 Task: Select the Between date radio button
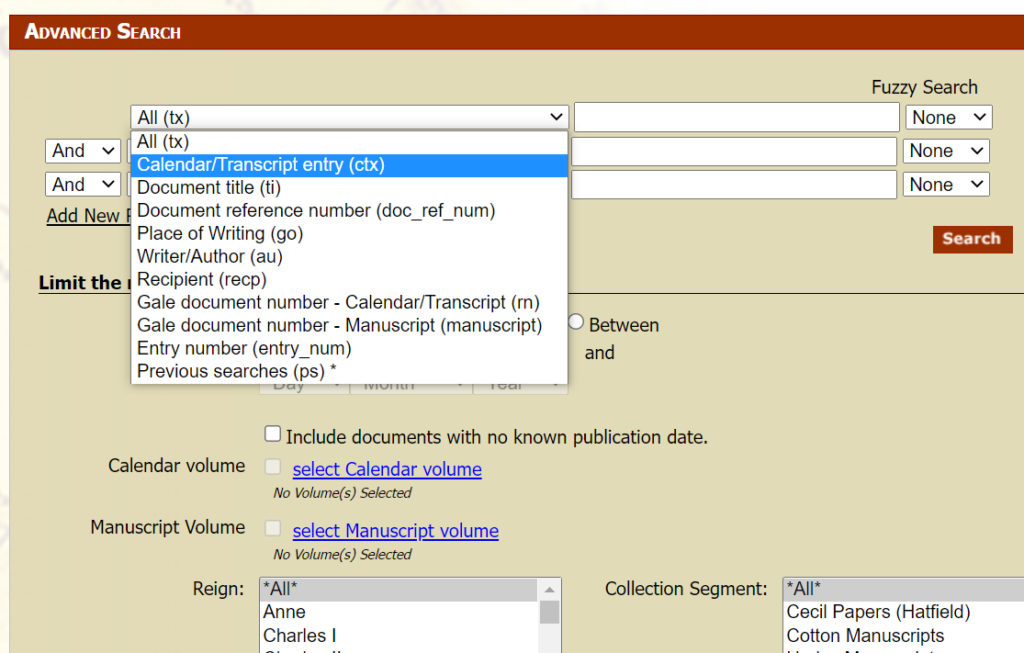(576, 322)
